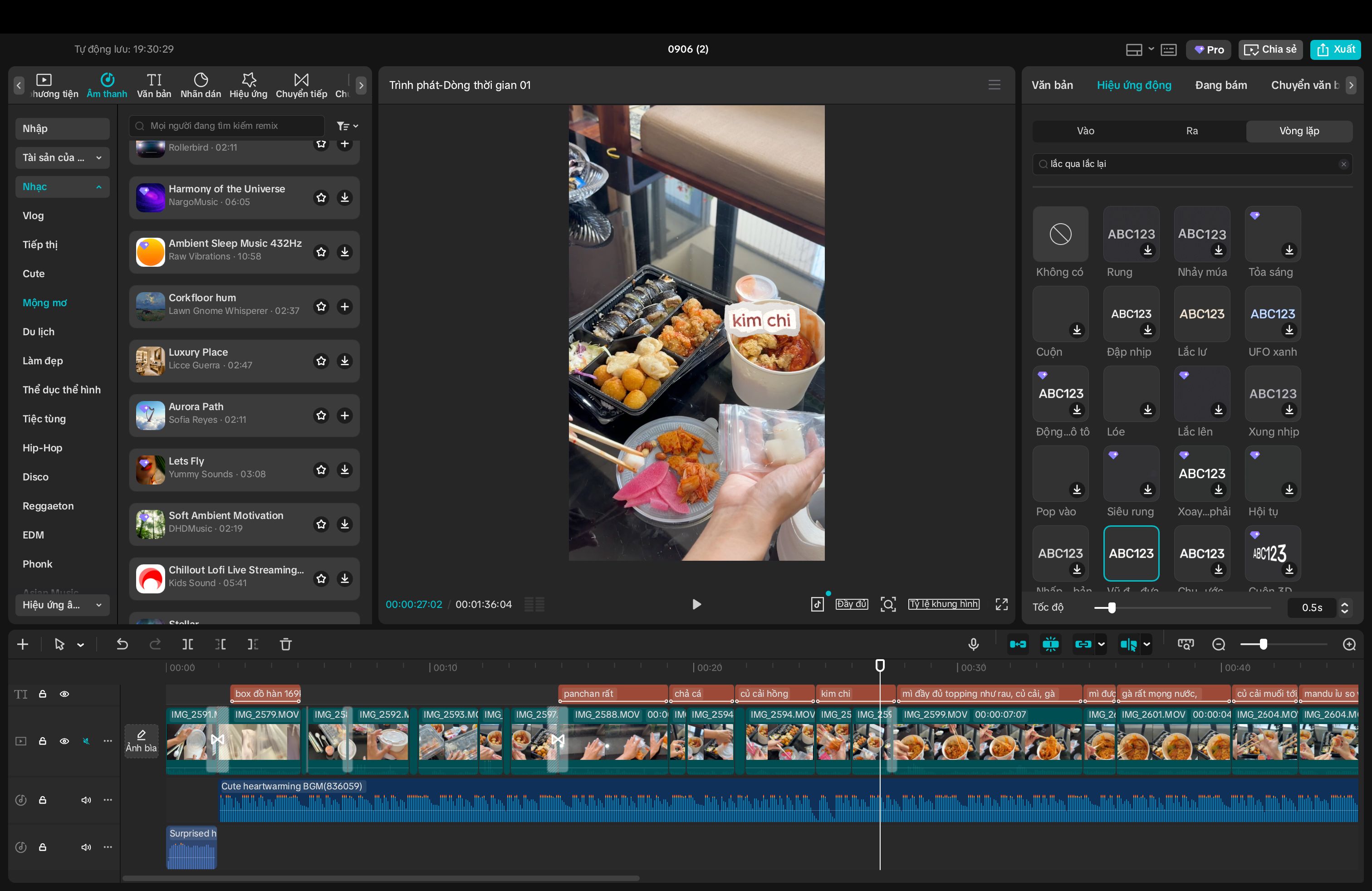
Task: Play the video preview
Action: [696, 604]
